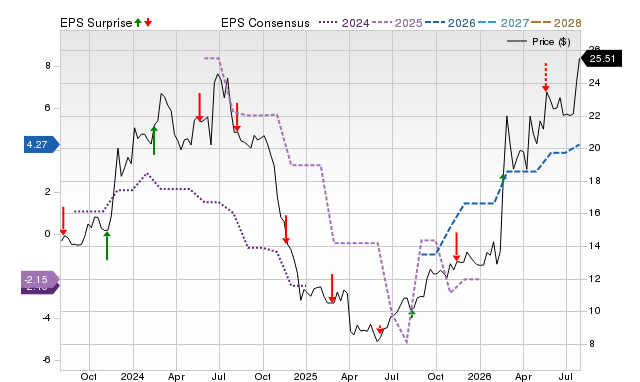Click the -6 label on the EPS axis
This screenshot has height=382, width=640.
pos(46,360)
